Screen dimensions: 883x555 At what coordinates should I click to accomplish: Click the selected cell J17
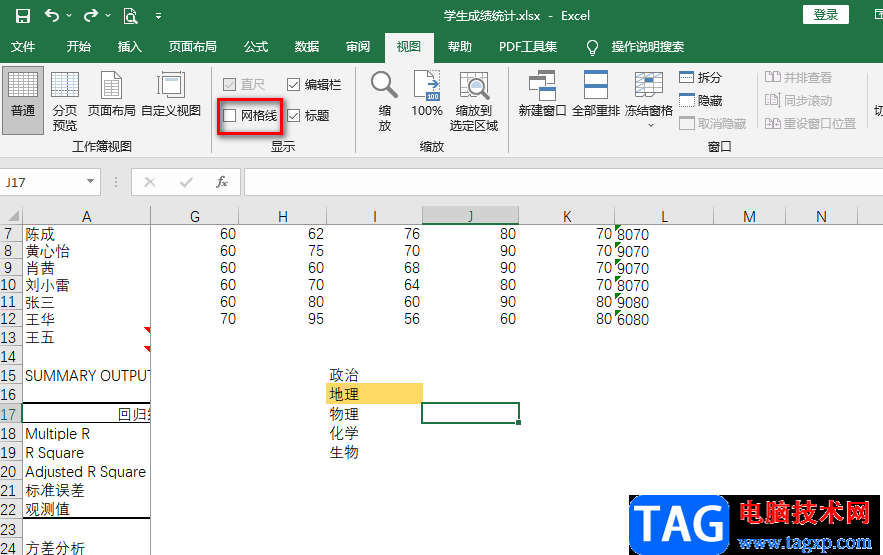click(470, 413)
